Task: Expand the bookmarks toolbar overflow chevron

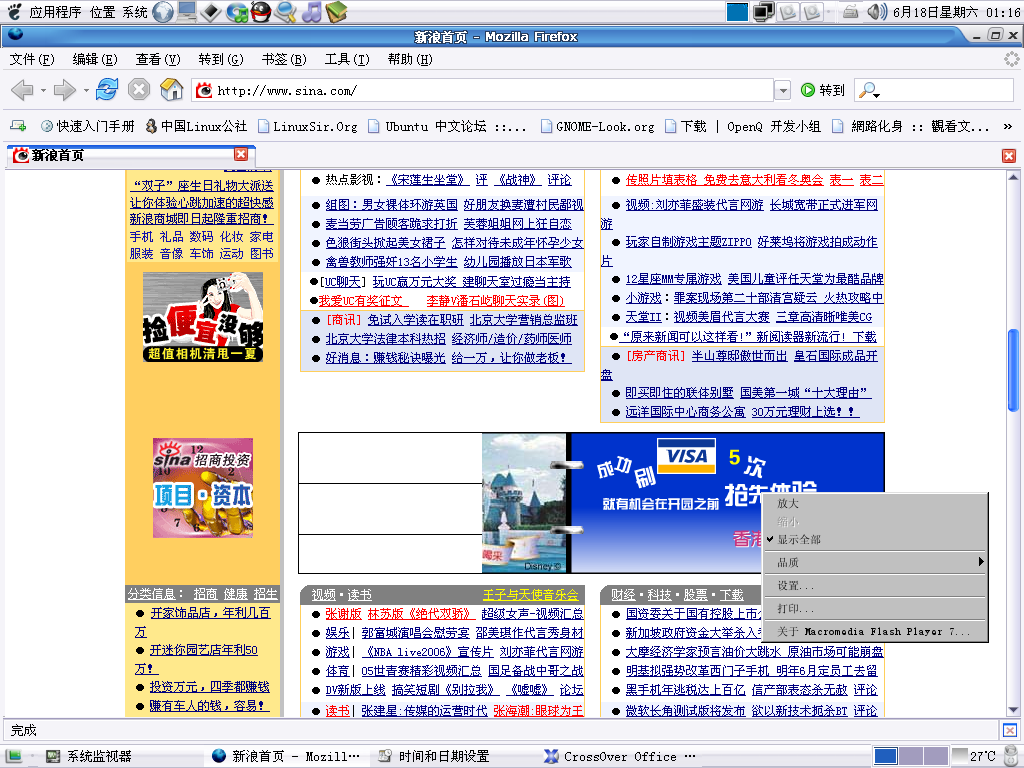Action: (x=1008, y=126)
